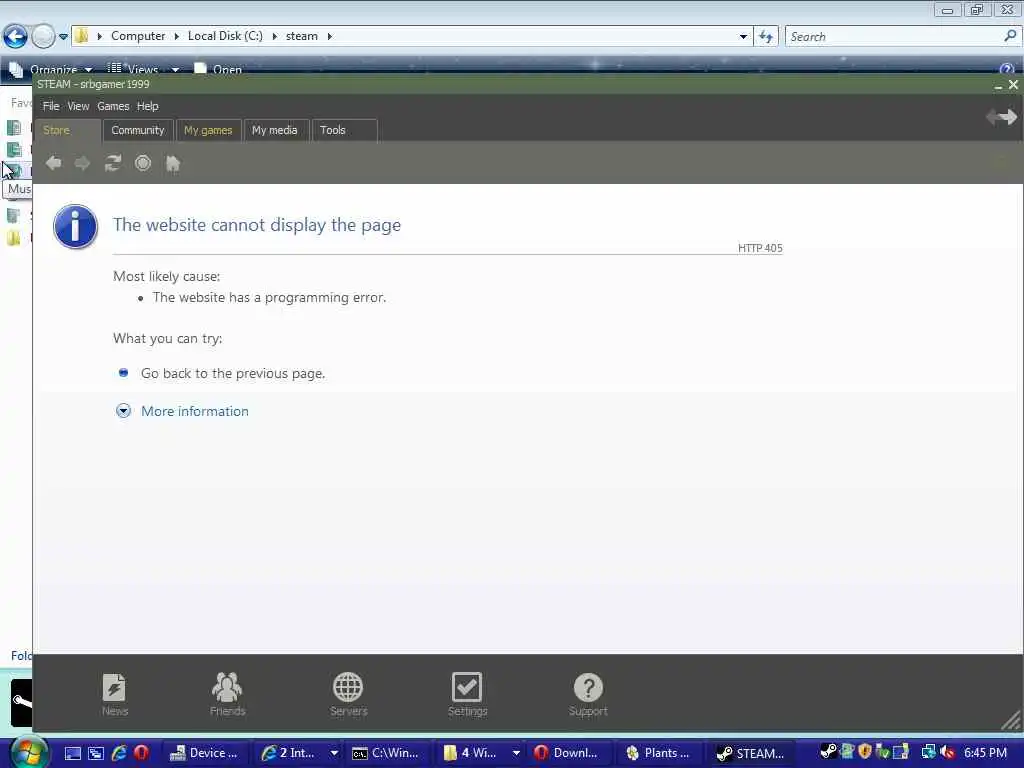1024x768 pixels.
Task: Reload the Steam store page
Action: [x=113, y=163]
